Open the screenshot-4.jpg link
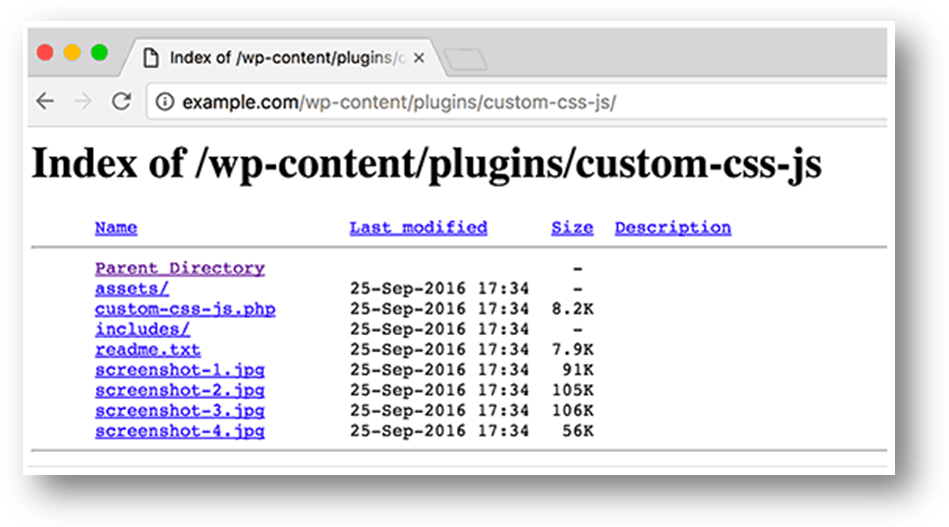This screenshot has height=527, width=949. [x=180, y=431]
